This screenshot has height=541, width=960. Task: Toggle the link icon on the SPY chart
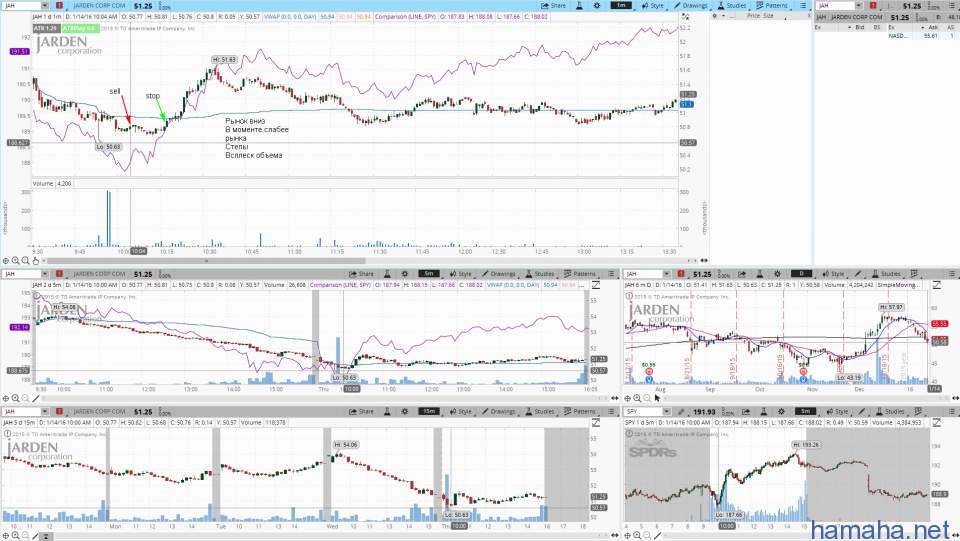click(x=681, y=411)
